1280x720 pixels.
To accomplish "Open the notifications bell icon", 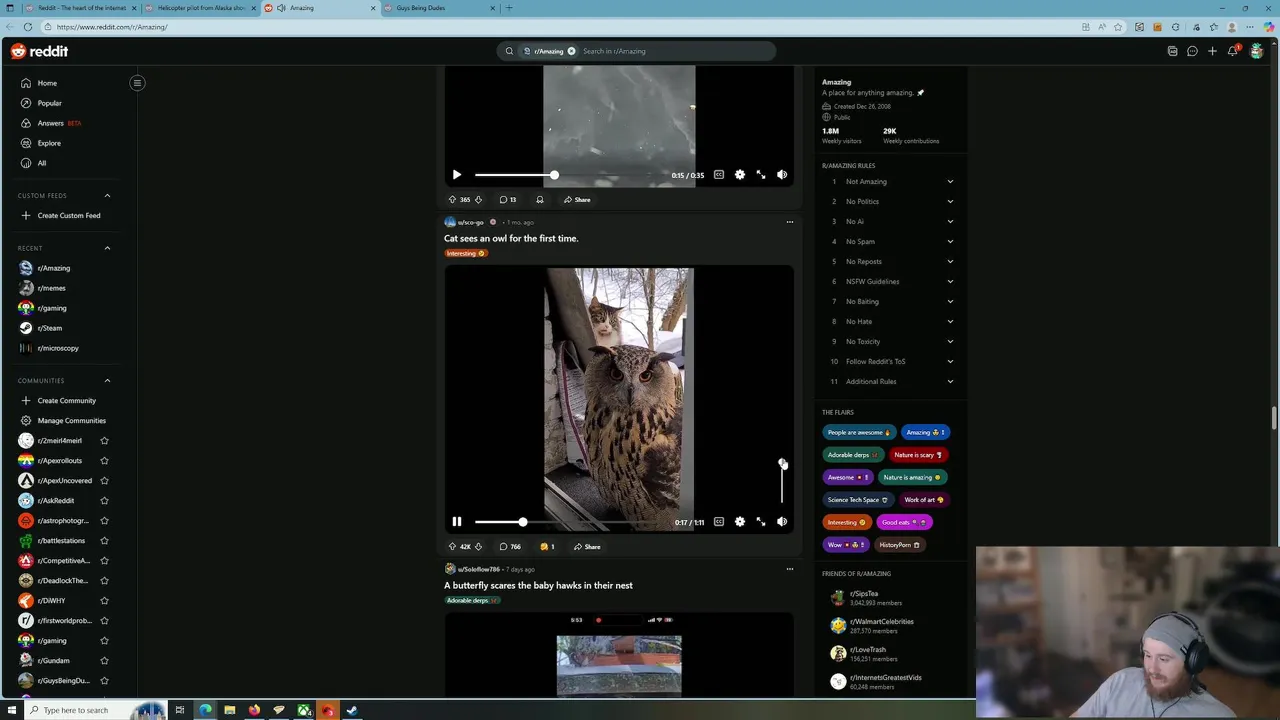I will click(x=1233, y=51).
